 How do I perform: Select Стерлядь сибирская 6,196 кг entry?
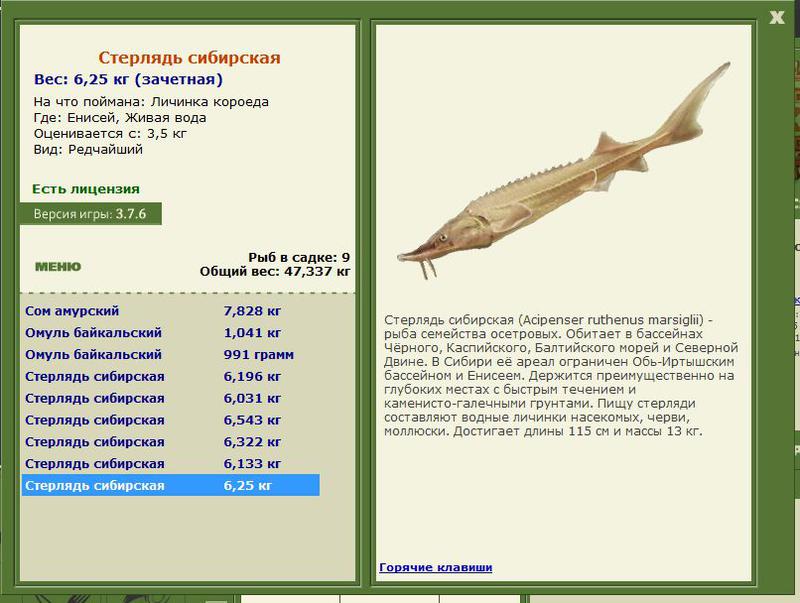pyautogui.click(x=170, y=376)
